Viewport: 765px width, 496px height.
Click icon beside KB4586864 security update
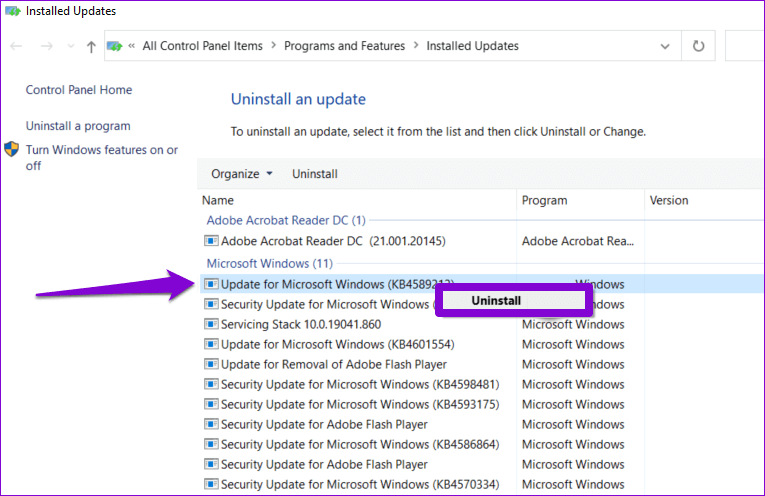(x=211, y=444)
